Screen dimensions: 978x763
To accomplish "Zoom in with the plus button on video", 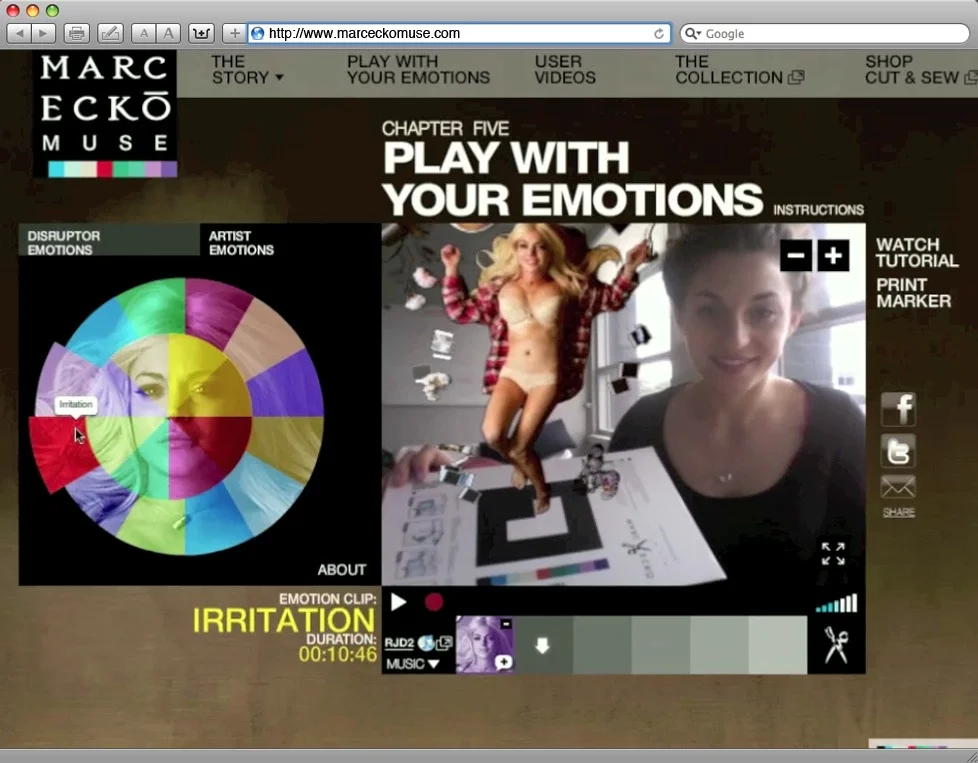I will coord(833,256).
